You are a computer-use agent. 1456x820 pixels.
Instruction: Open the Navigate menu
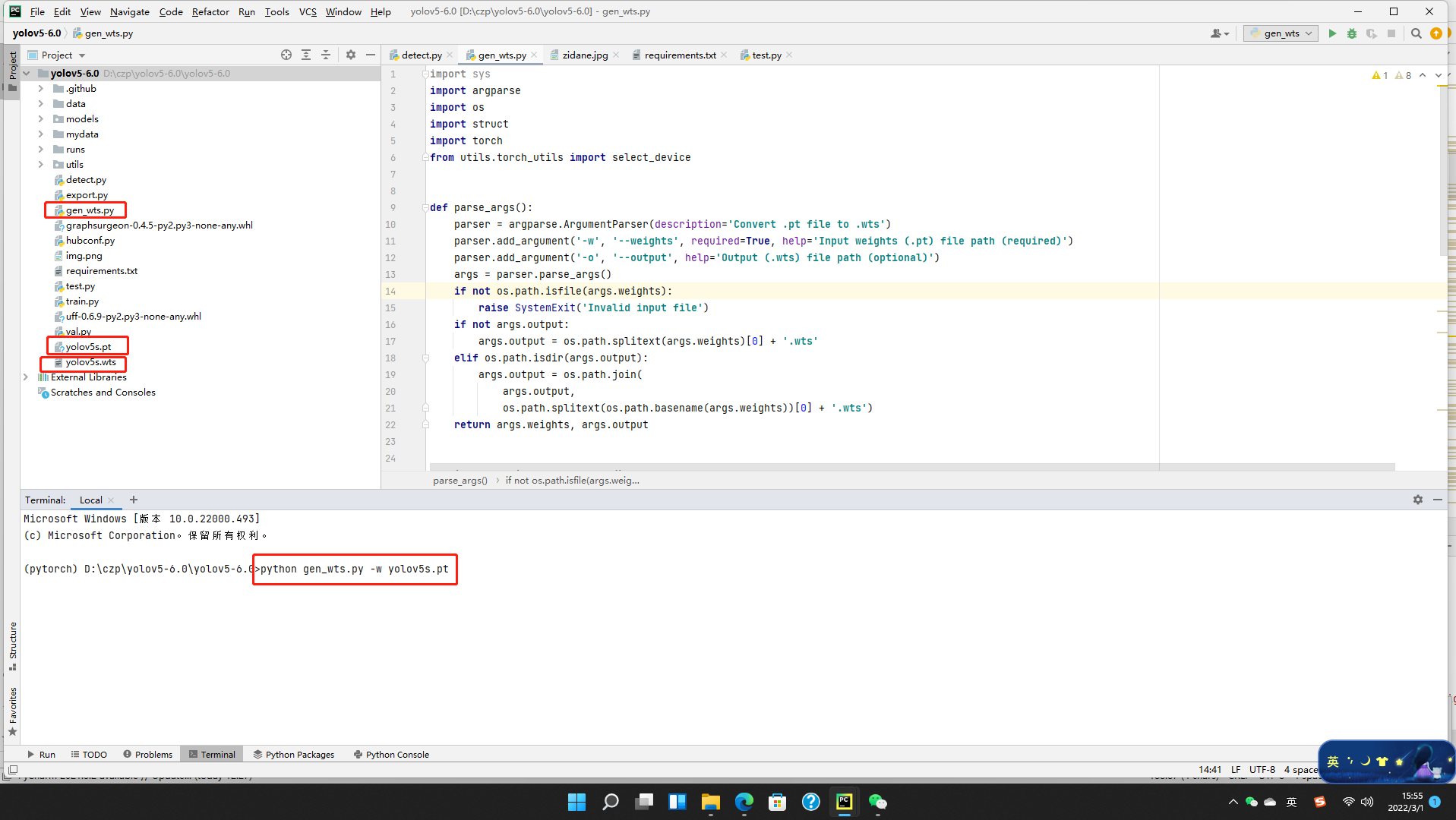pos(130,11)
